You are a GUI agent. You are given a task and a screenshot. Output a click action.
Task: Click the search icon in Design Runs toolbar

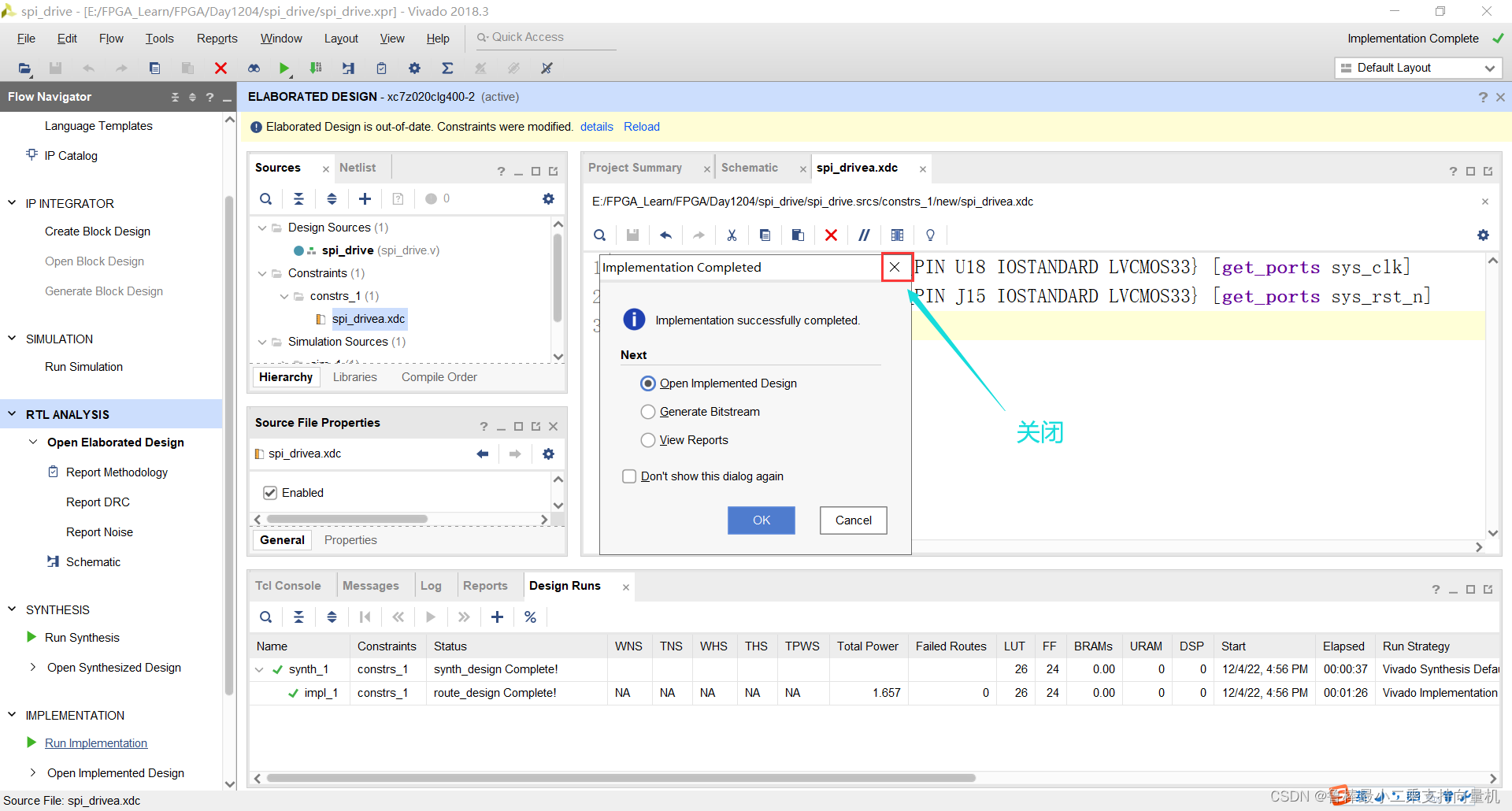(266, 617)
